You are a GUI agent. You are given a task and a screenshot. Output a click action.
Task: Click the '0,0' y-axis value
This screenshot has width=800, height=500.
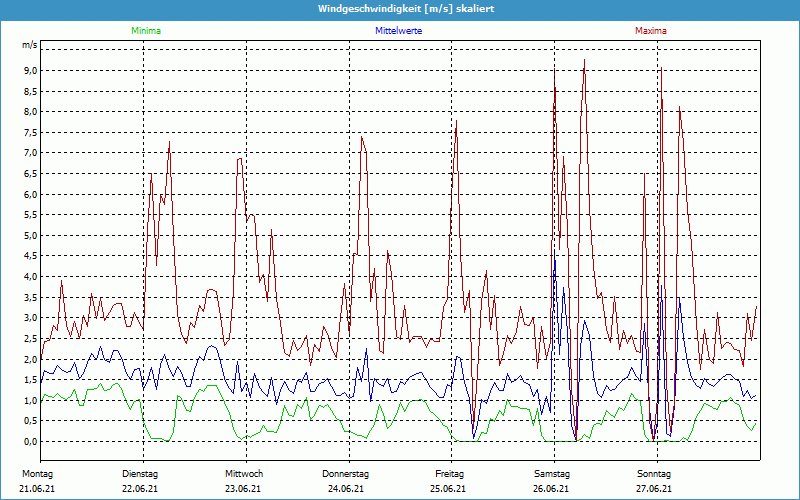coord(31,442)
